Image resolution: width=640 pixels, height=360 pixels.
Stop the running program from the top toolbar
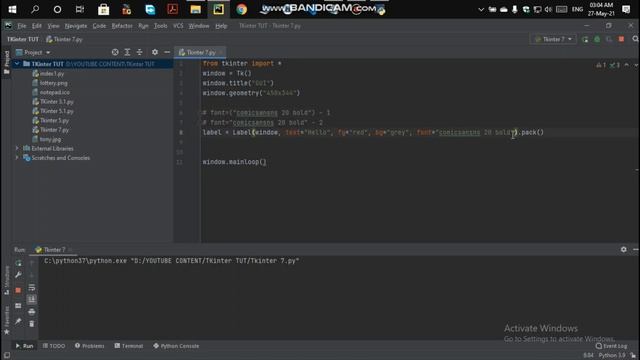tap(621, 39)
